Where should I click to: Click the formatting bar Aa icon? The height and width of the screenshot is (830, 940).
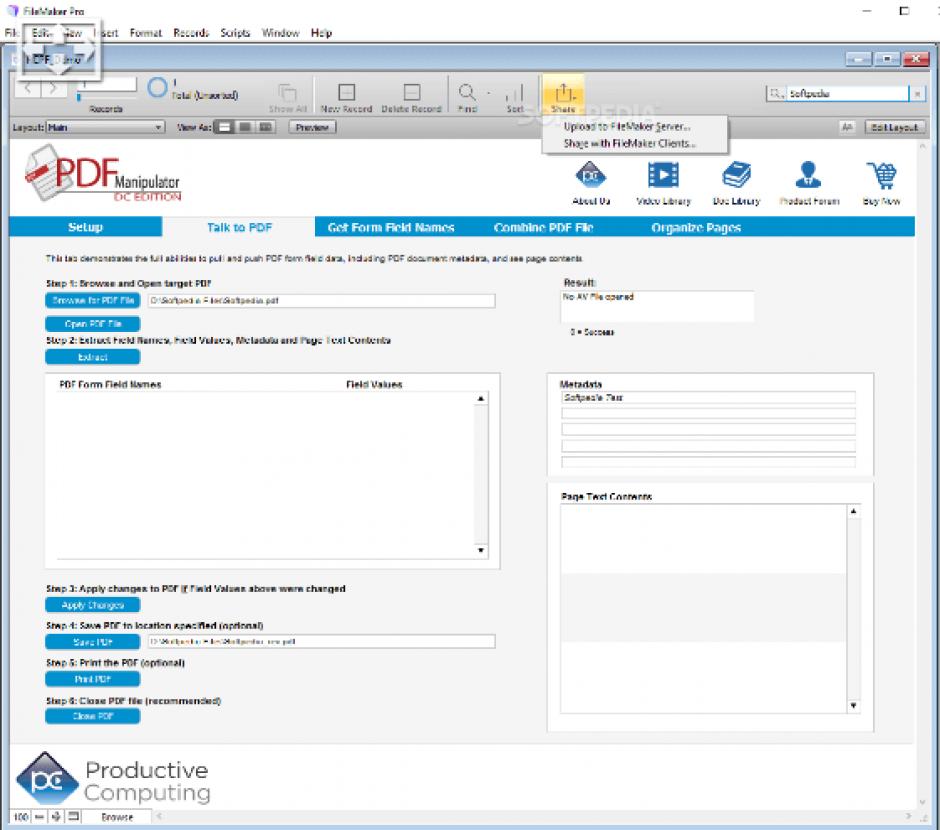(x=846, y=127)
